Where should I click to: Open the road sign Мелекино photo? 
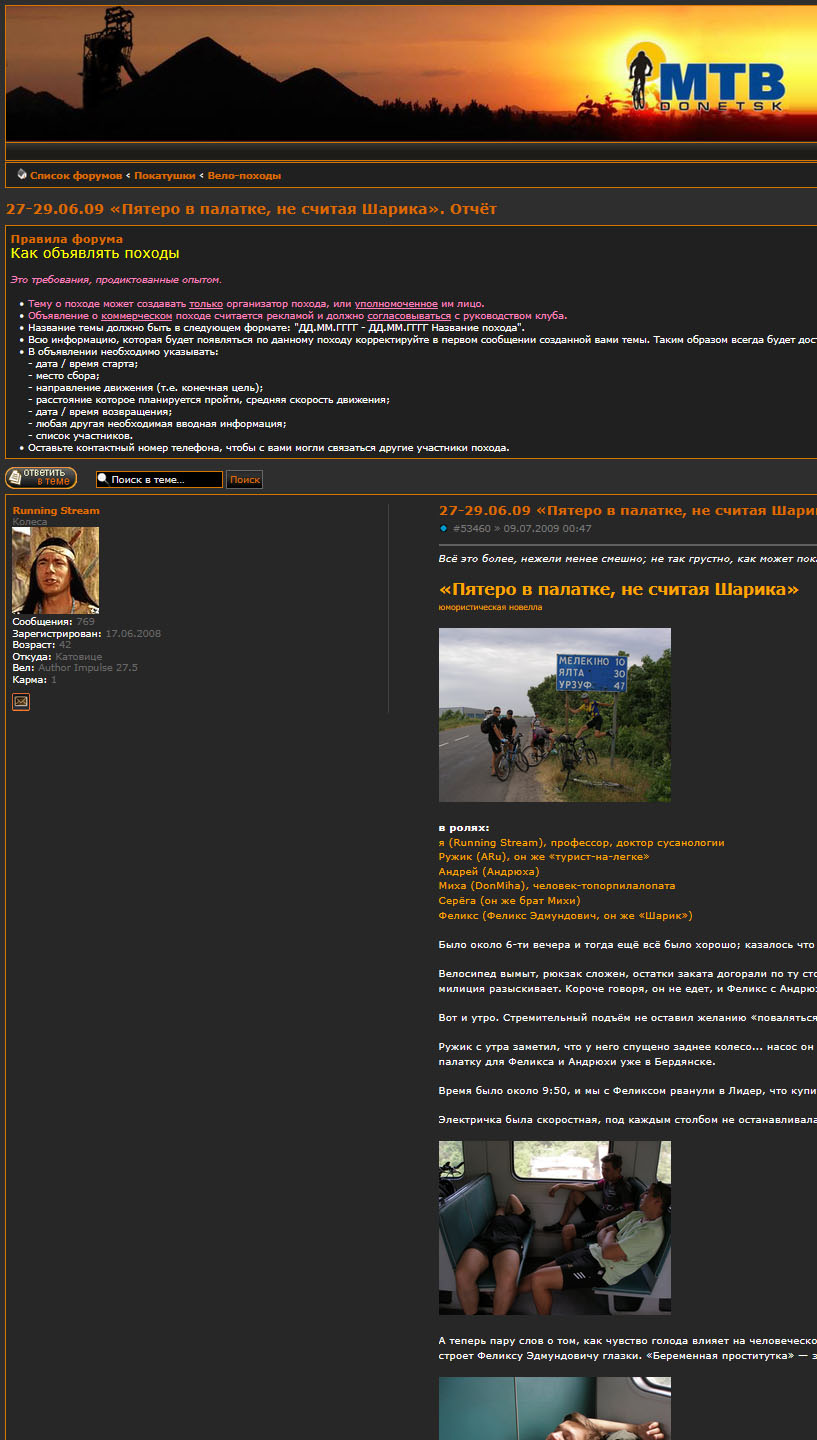coord(555,715)
